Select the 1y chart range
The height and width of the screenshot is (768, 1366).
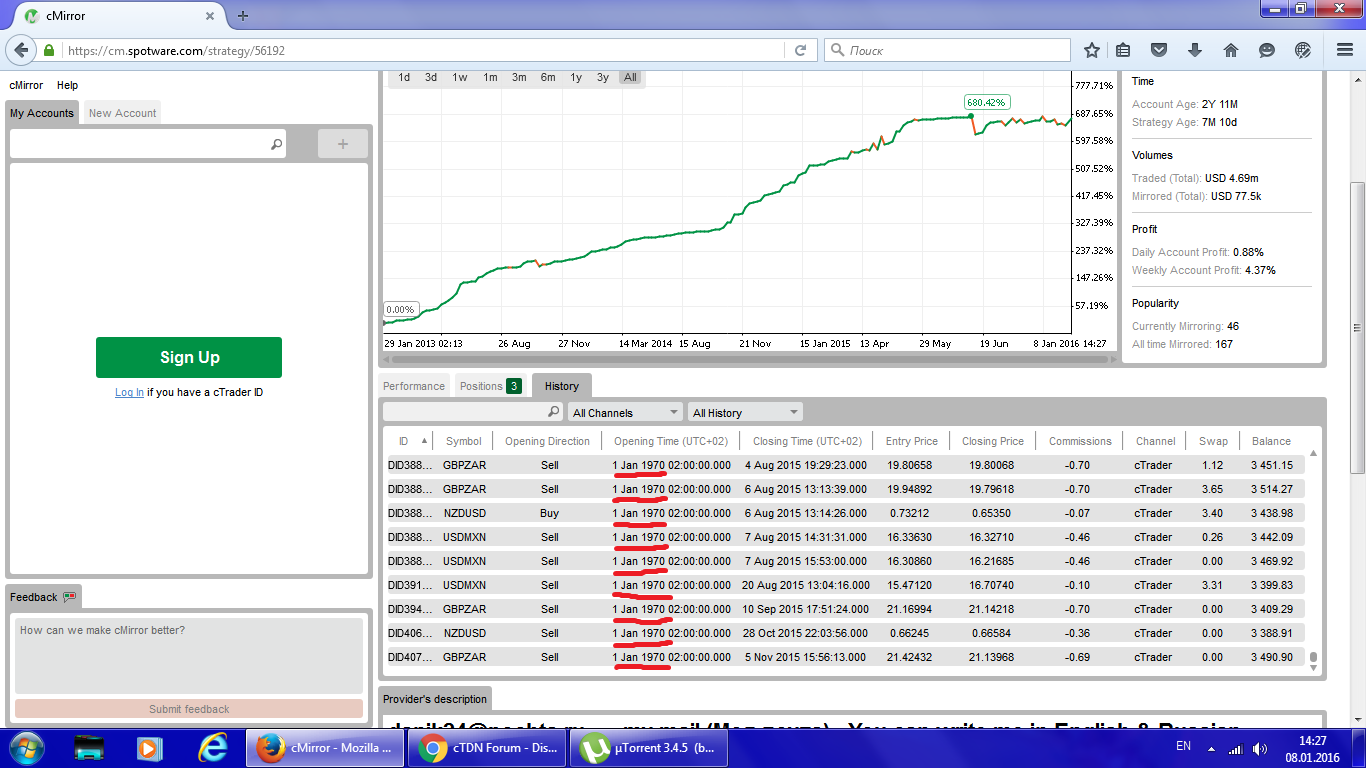(576, 77)
